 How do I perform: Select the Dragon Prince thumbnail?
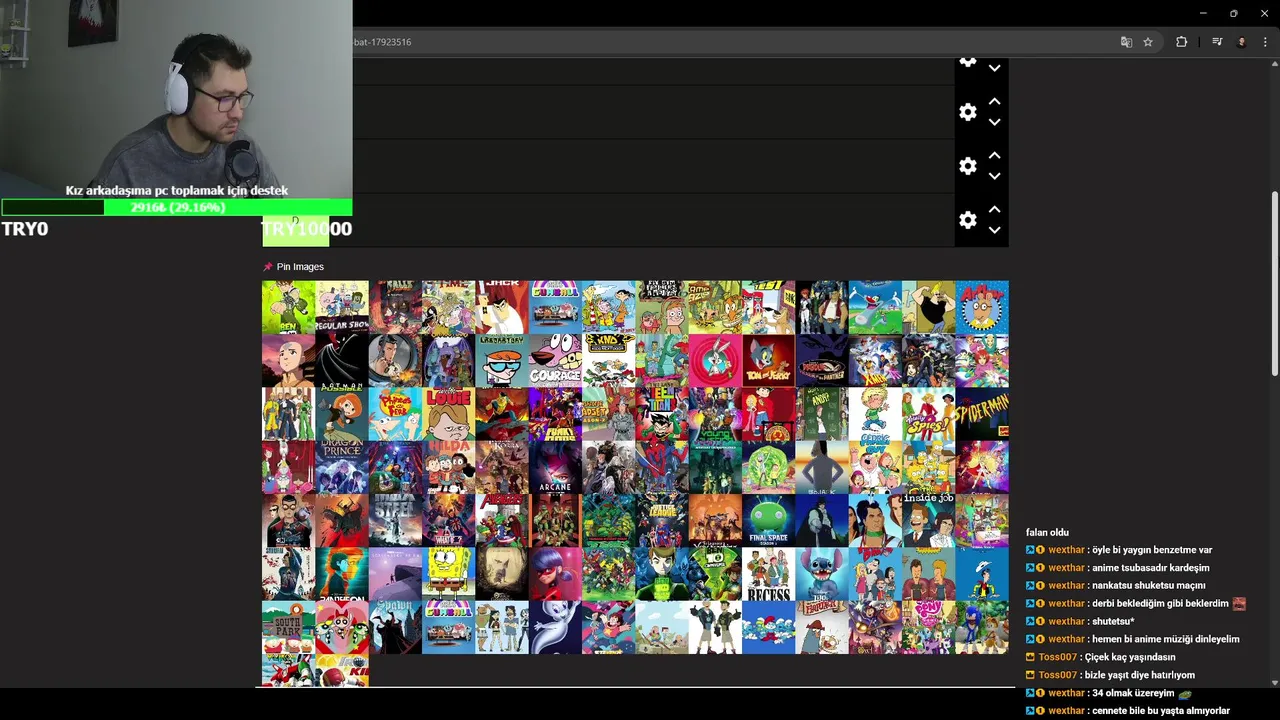[x=342, y=467]
